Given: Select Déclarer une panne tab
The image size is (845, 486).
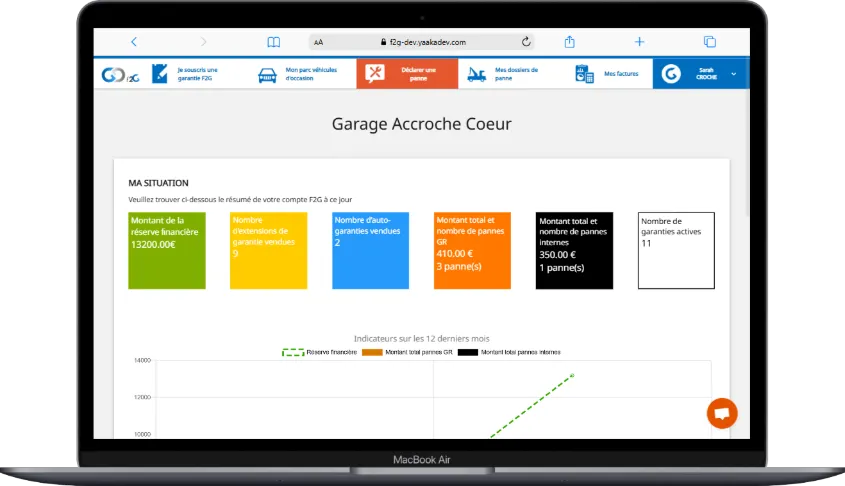Looking at the screenshot, I should pyautogui.click(x=406, y=74).
